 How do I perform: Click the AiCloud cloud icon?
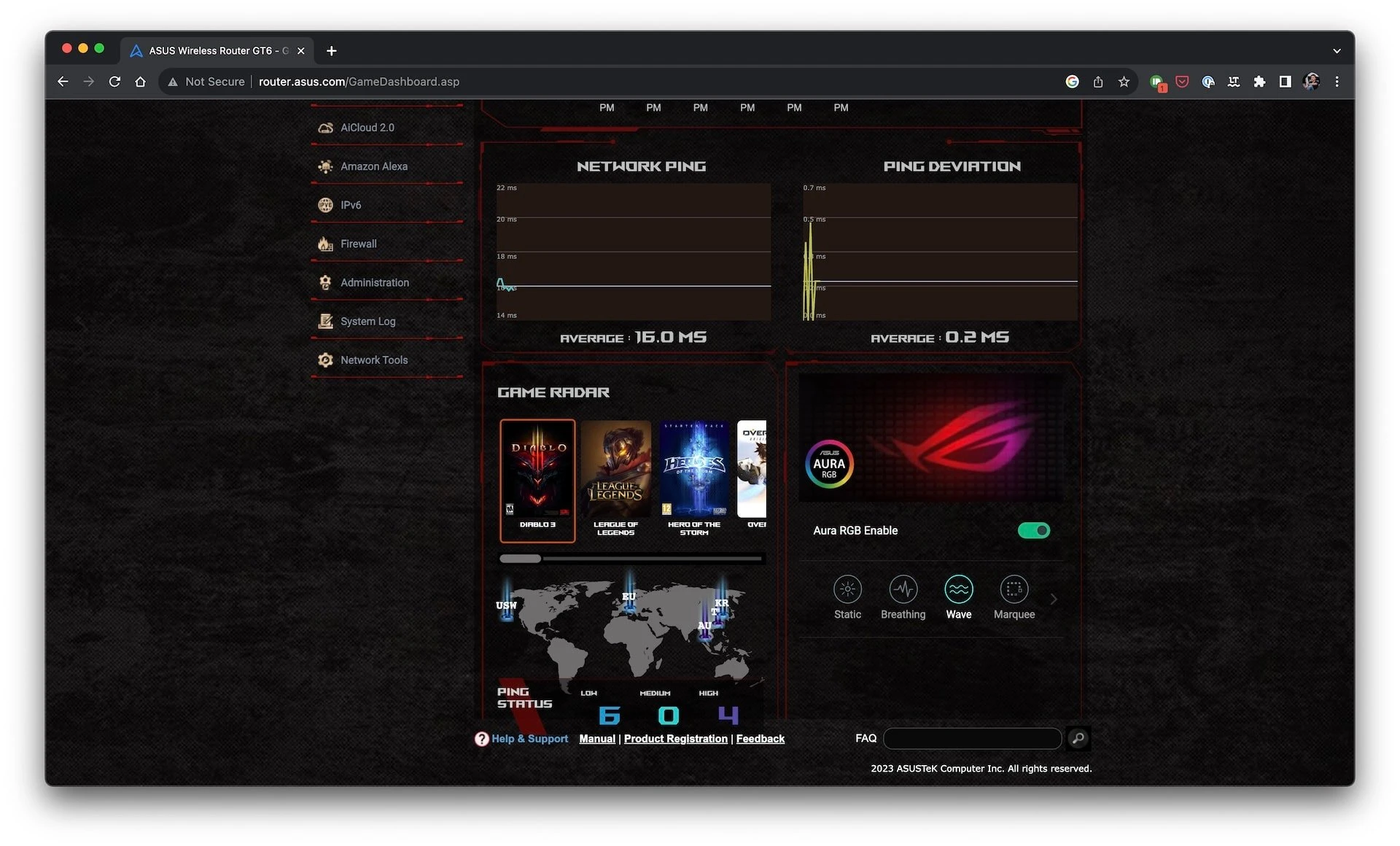[x=325, y=128]
